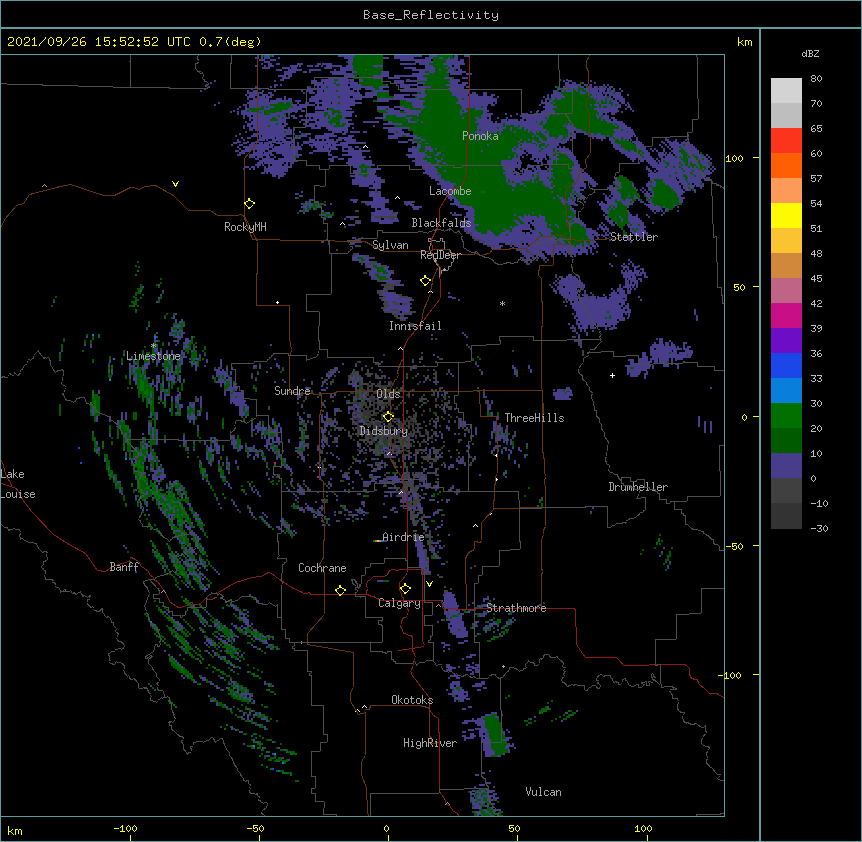Select the dark gray -30 to -10 swatch
The image size is (862, 842).
[786, 516]
